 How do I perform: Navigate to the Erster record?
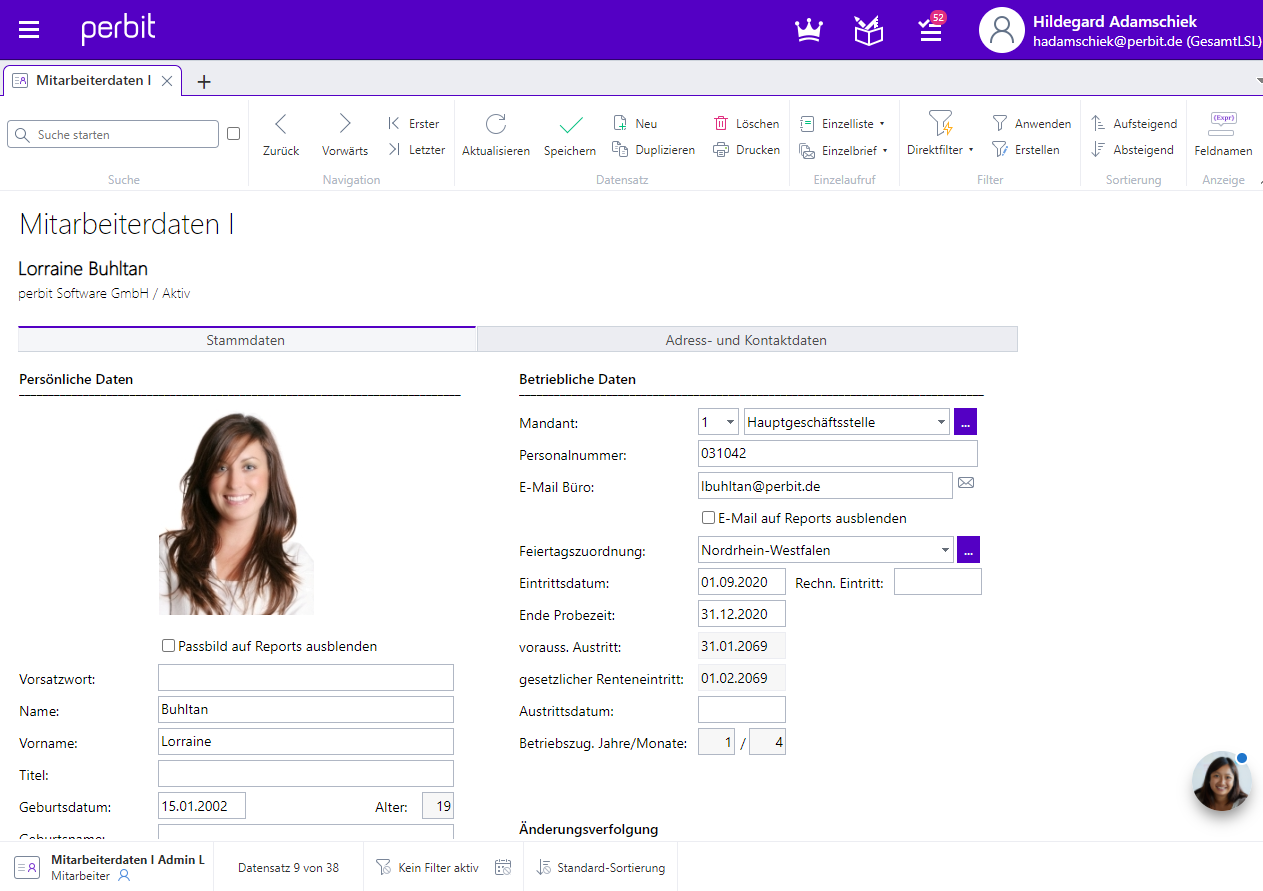[x=414, y=123]
